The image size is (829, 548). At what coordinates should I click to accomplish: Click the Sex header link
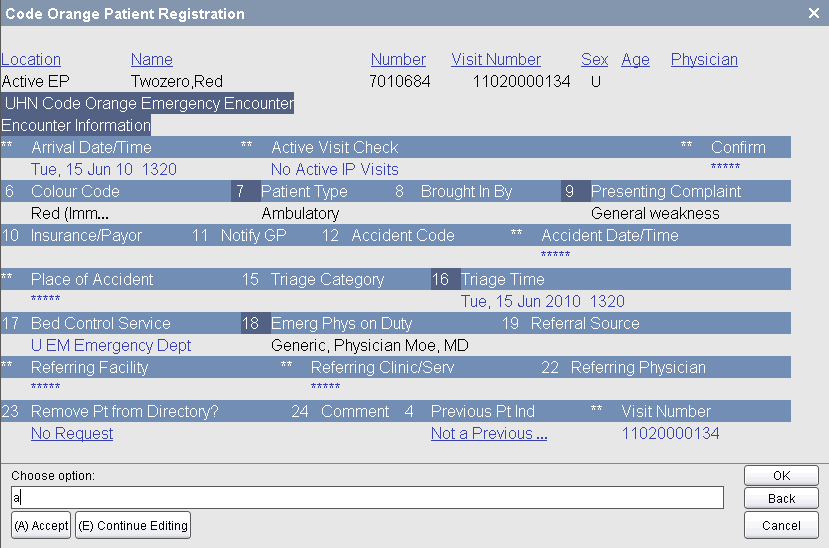tap(595, 60)
